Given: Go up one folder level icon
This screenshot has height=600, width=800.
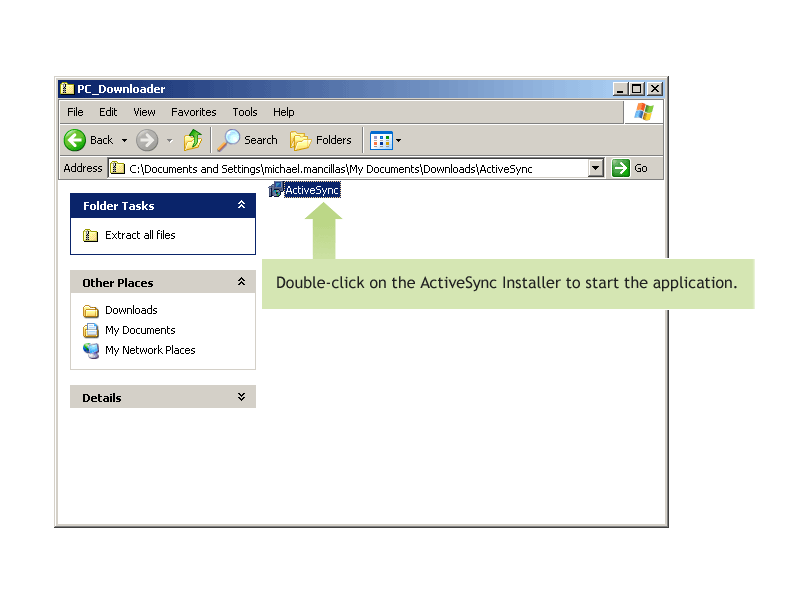Looking at the screenshot, I should coord(193,140).
